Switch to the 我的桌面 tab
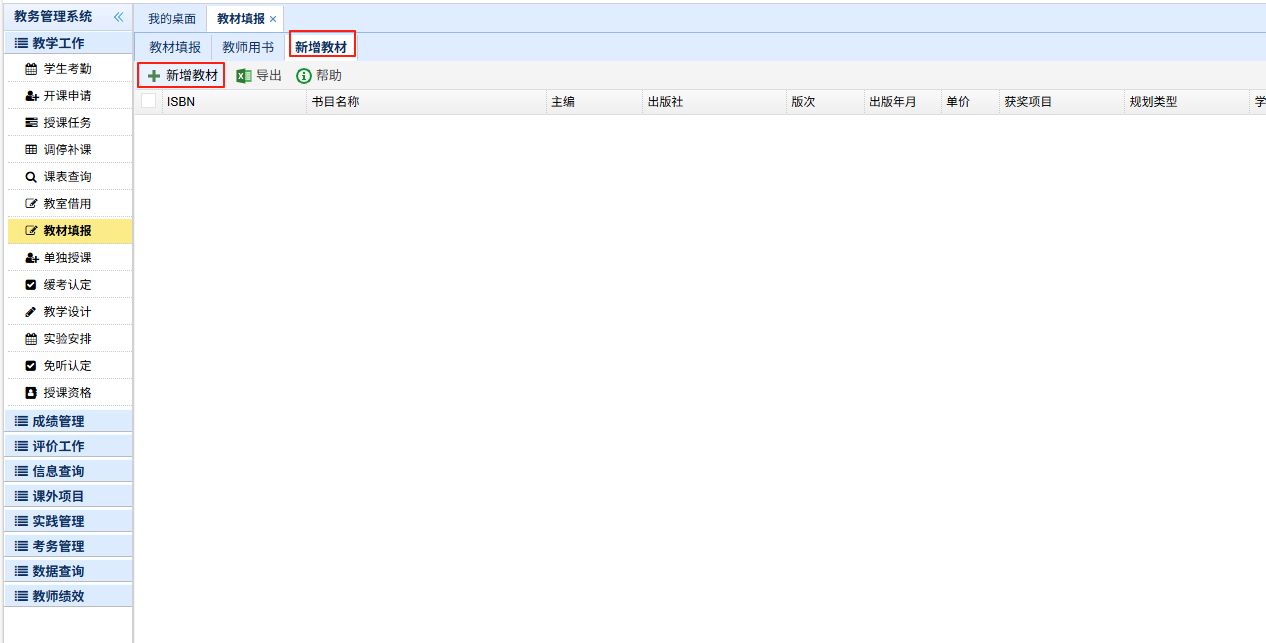Viewport: 1266px width, 643px height. click(x=172, y=19)
